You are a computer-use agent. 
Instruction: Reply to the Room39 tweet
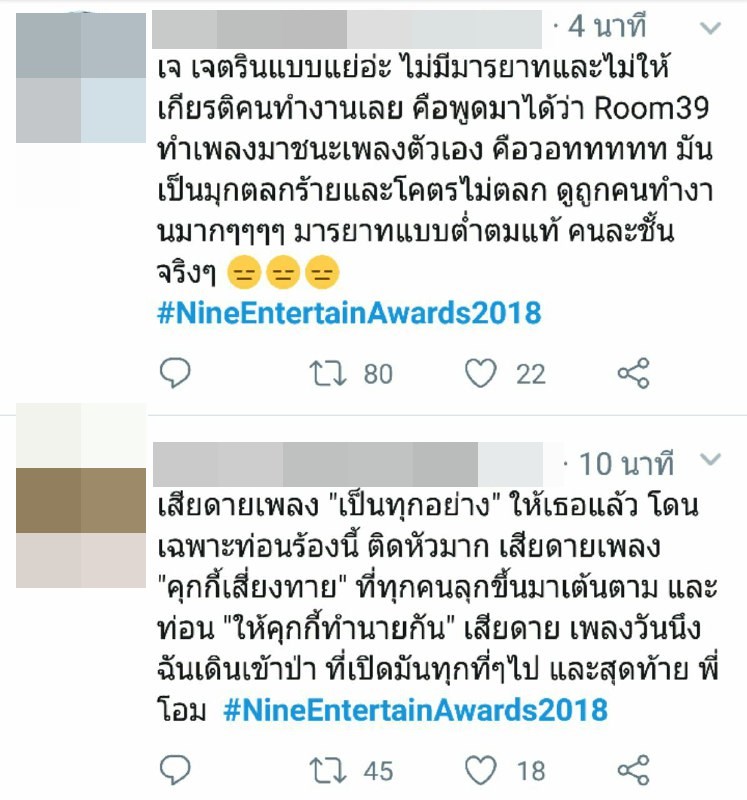coord(175,373)
